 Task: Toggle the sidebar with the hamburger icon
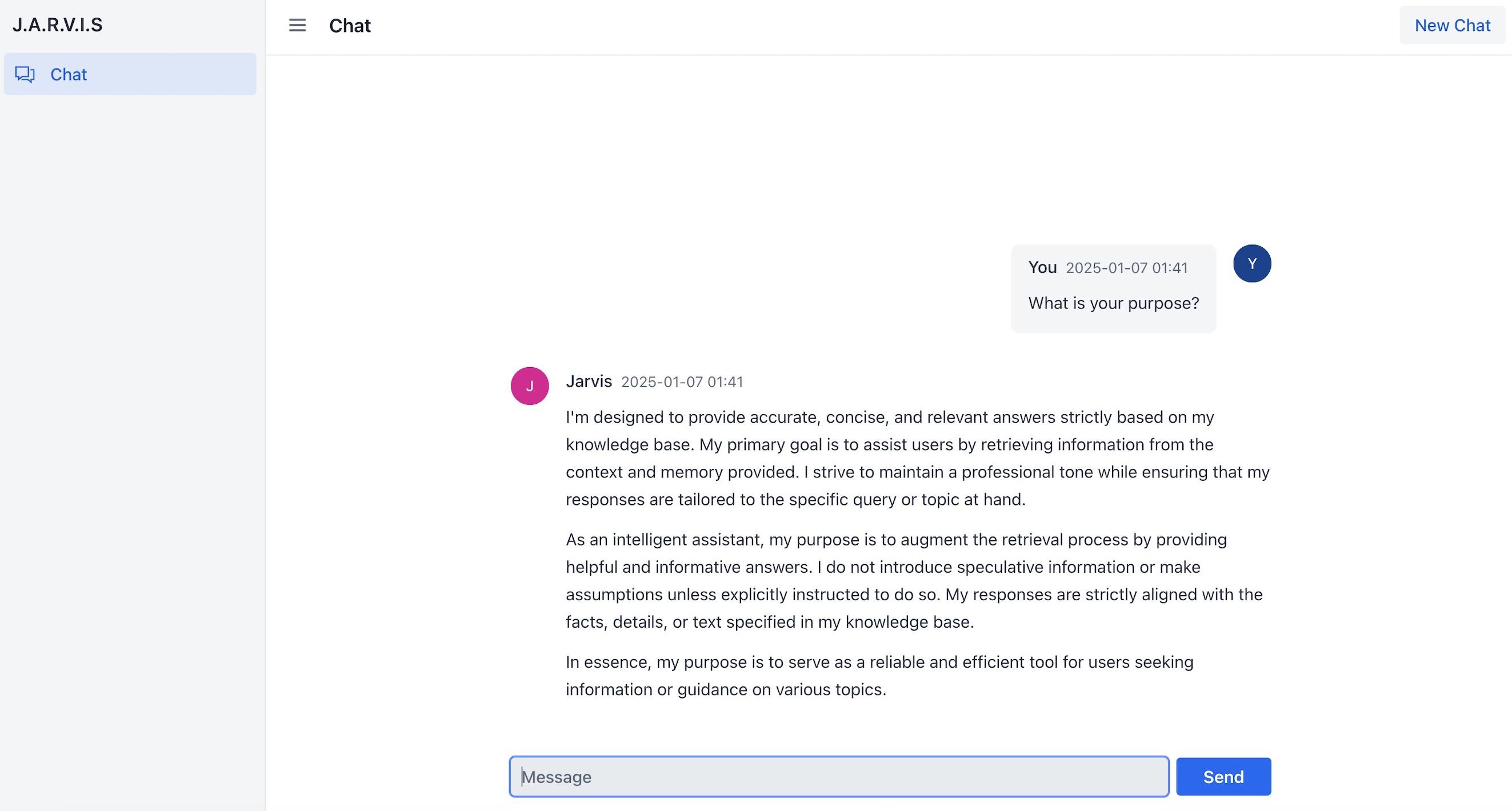[297, 25]
